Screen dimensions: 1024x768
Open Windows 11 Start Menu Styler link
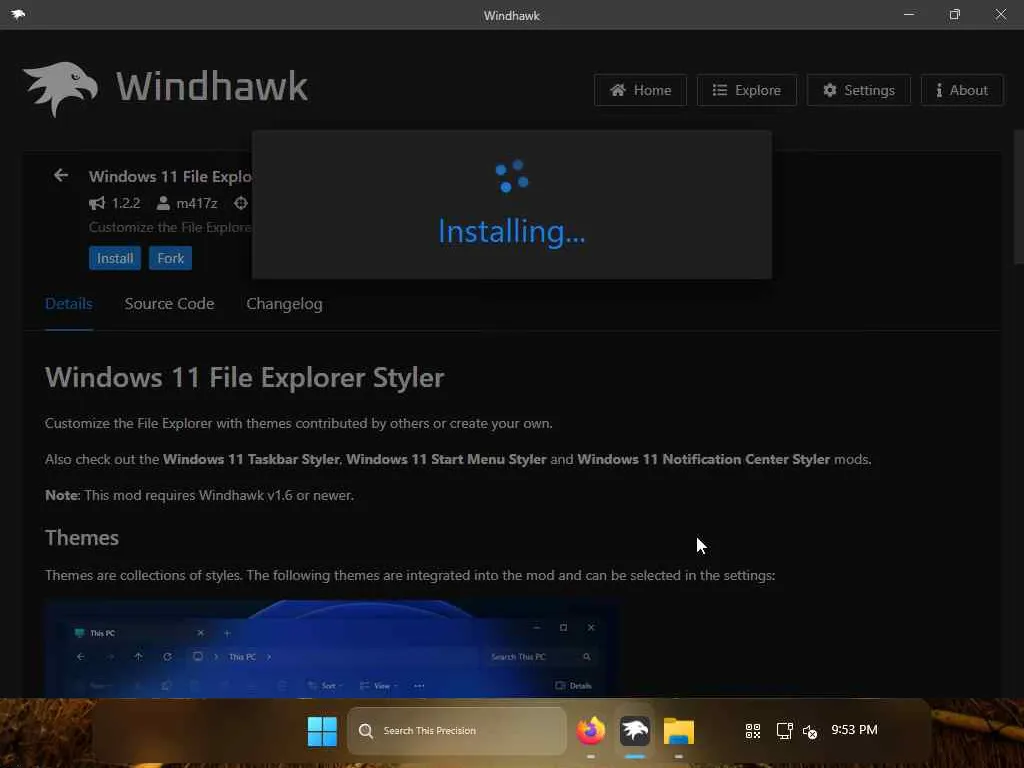(446, 459)
